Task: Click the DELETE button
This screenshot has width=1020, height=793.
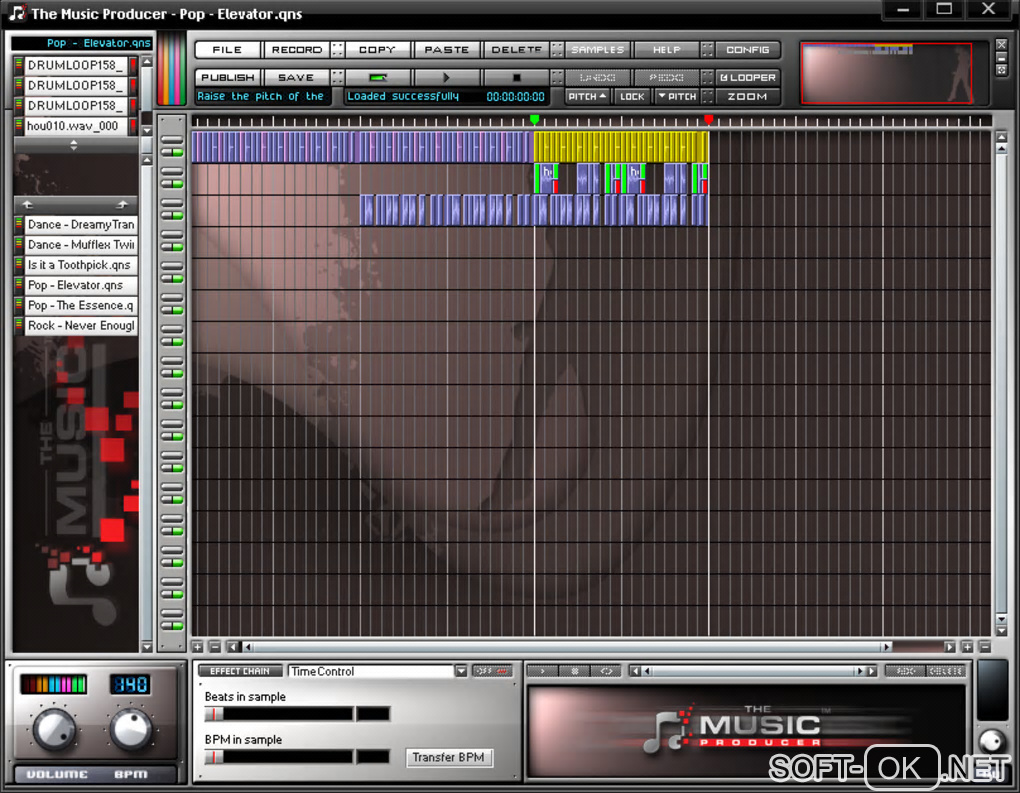Action: click(x=517, y=49)
